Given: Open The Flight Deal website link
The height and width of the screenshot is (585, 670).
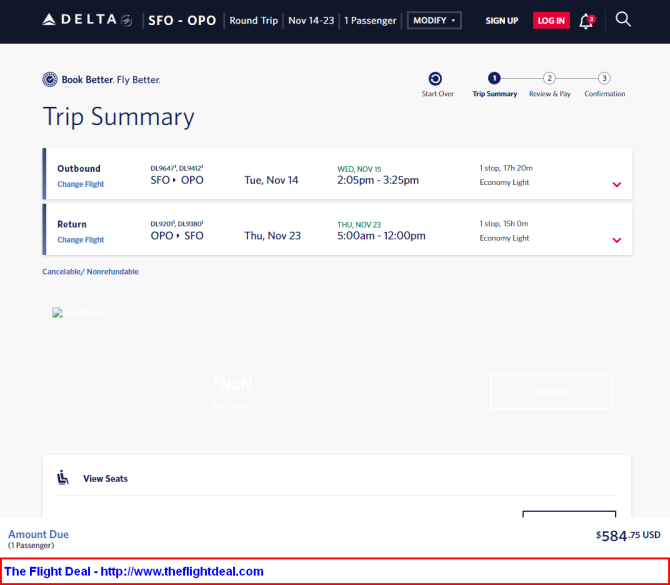Looking at the screenshot, I should [x=134, y=571].
